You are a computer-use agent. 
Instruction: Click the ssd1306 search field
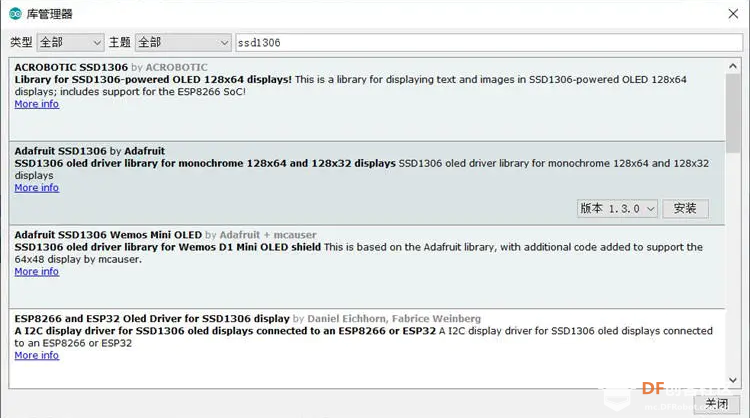[489, 43]
